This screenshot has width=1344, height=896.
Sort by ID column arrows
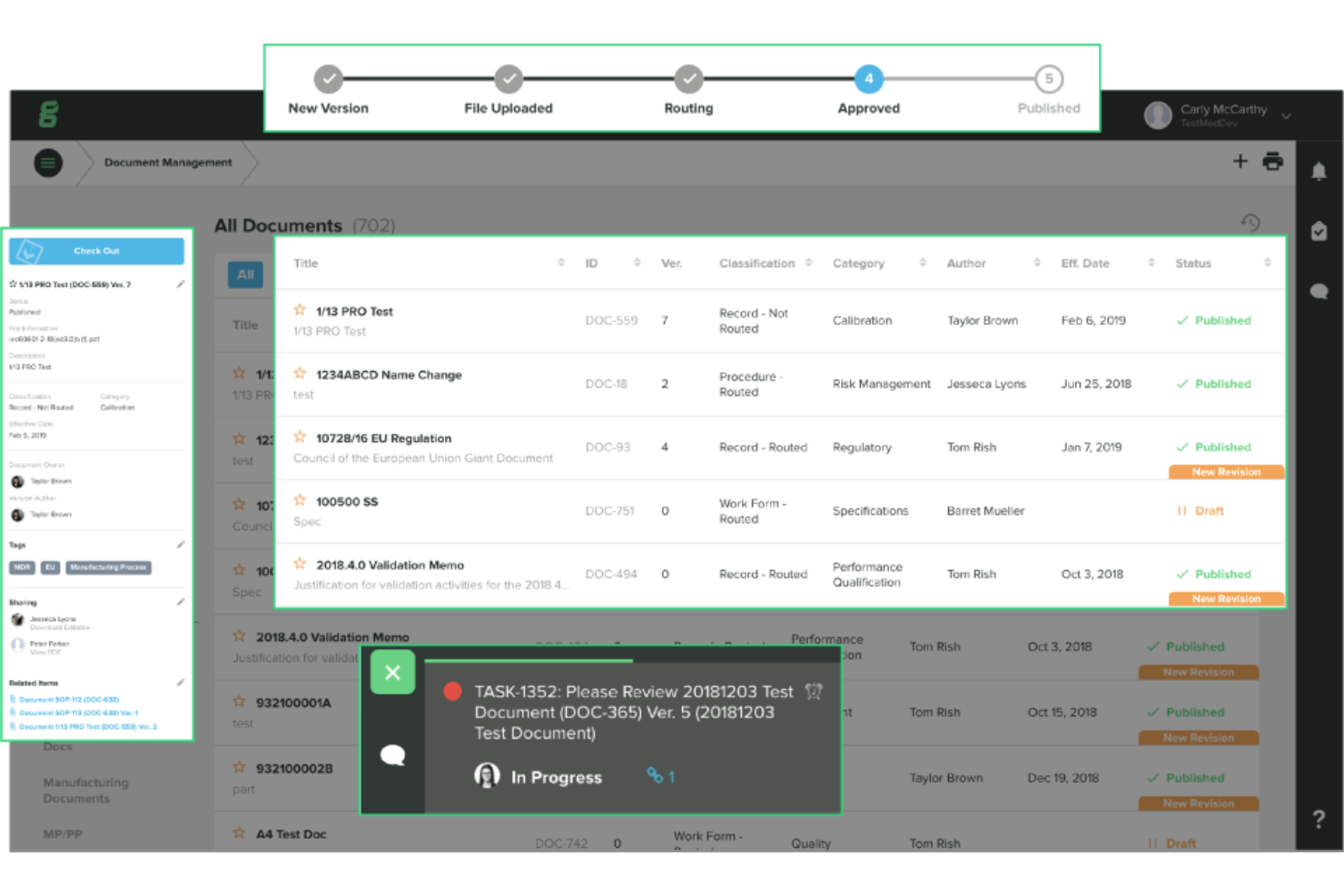637,263
